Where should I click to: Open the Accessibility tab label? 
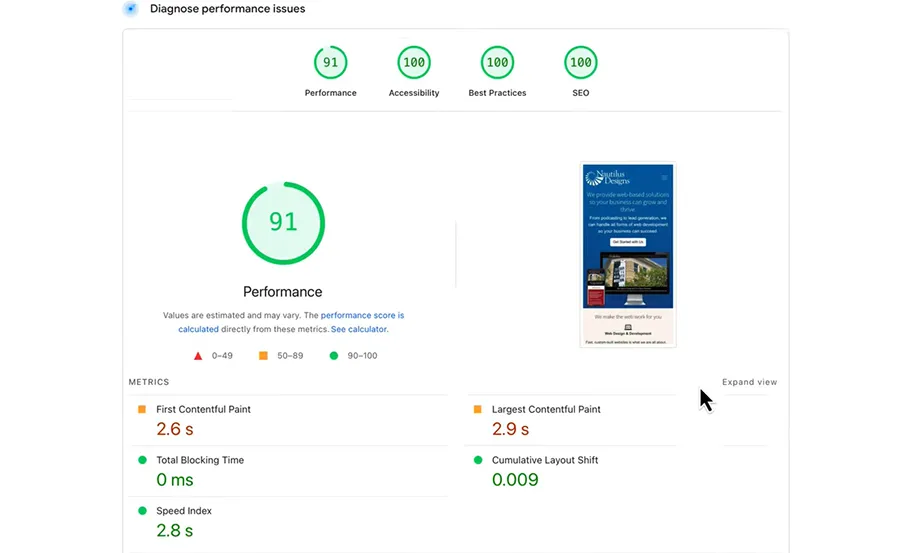coord(413,93)
